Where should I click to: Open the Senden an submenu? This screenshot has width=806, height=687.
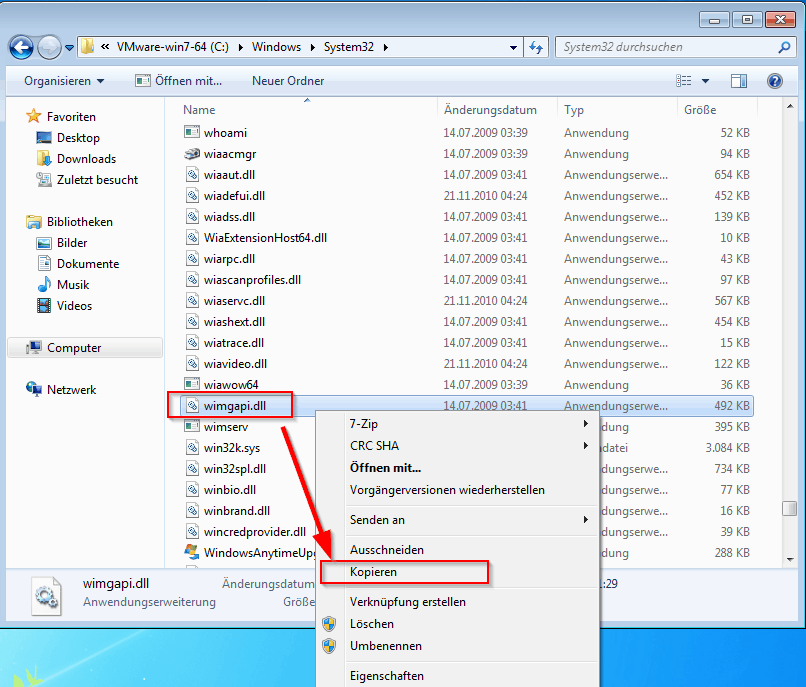pos(458,520)
